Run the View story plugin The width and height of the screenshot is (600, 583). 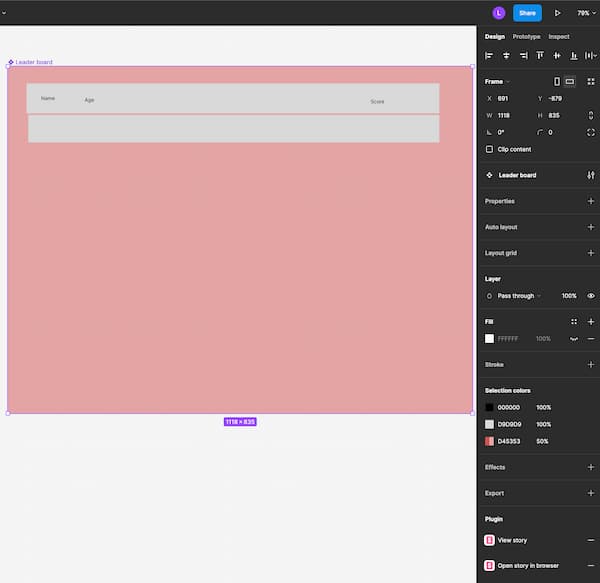(512, 540)
